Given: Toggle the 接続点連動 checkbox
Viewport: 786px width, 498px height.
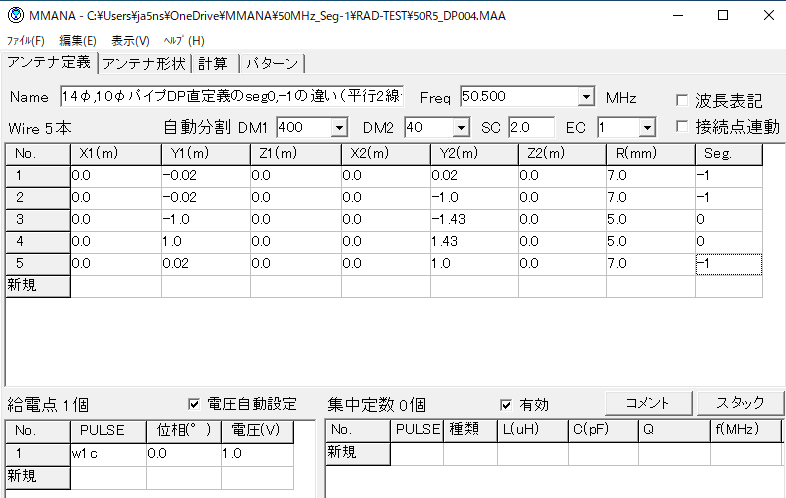Looking at the screenshot, I should [682, 127].
